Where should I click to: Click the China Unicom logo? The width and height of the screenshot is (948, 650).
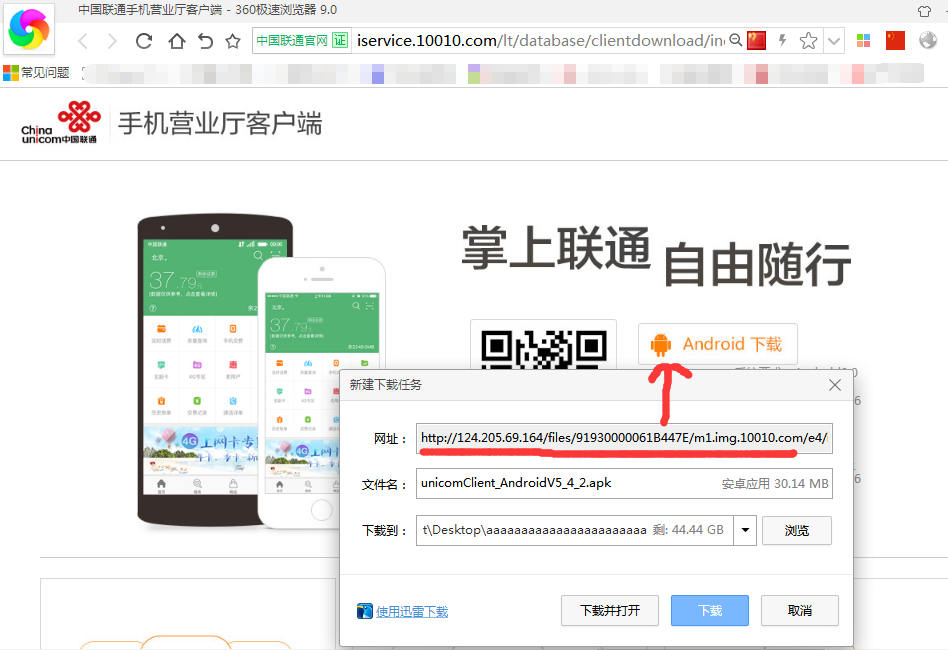point(59,123)
